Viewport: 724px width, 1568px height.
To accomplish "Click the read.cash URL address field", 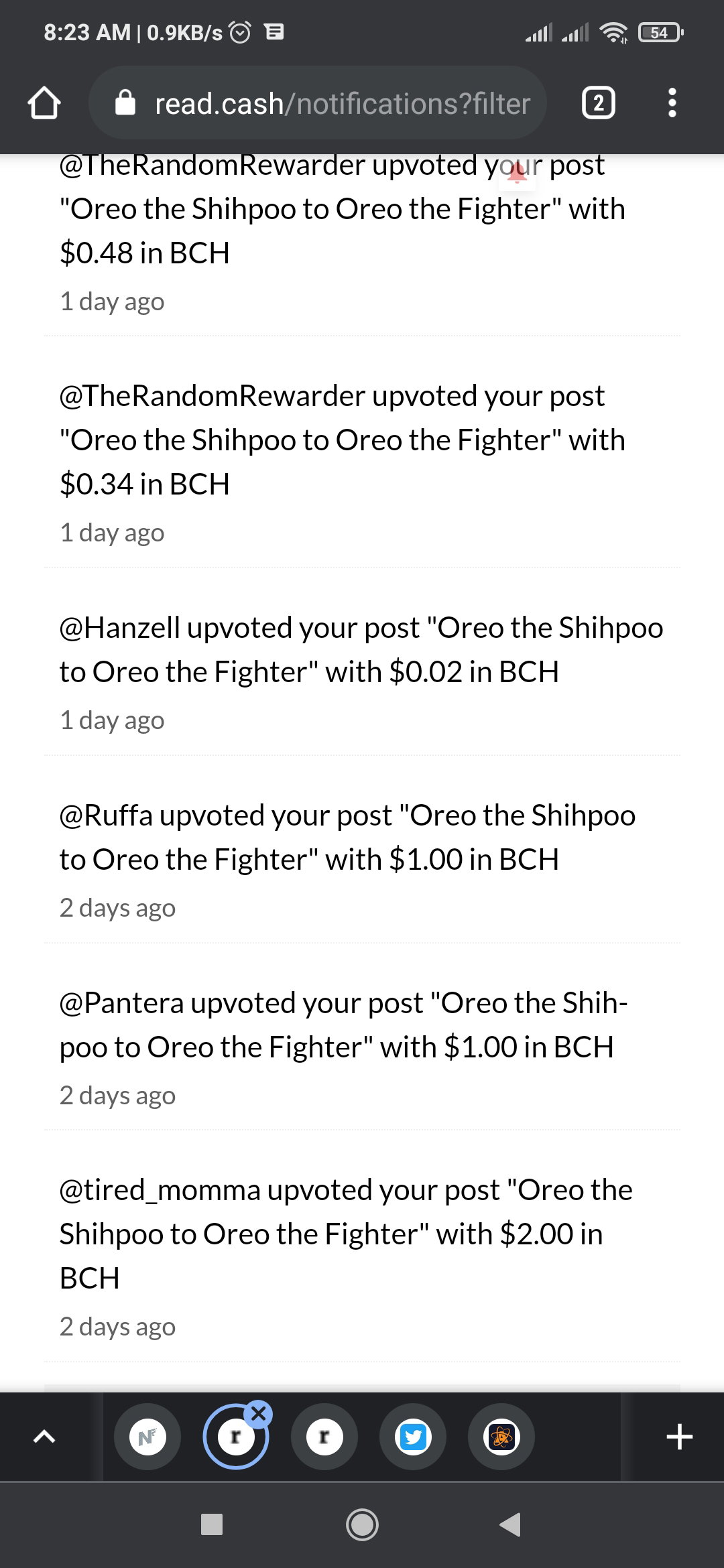I will [318, 103].
